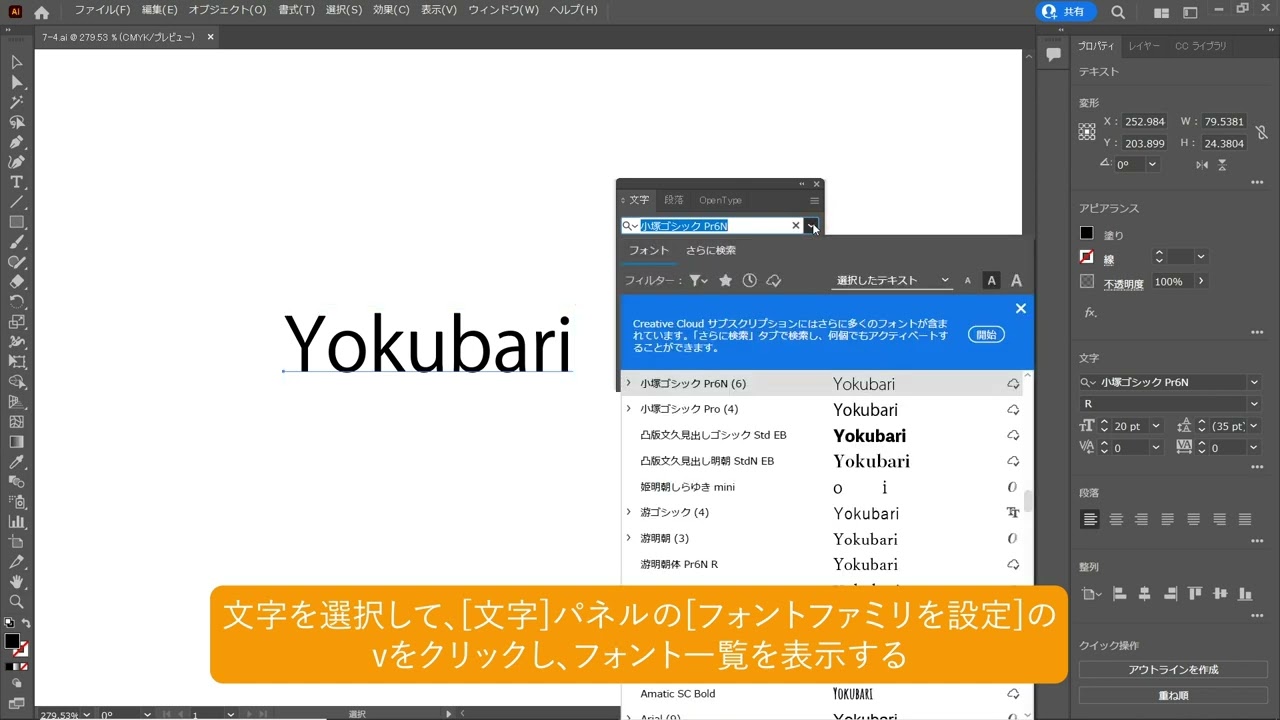The width and height of the screenshot is (1280, 720).
Task: Select the Magic Wand tool
Action: point(17,102)
